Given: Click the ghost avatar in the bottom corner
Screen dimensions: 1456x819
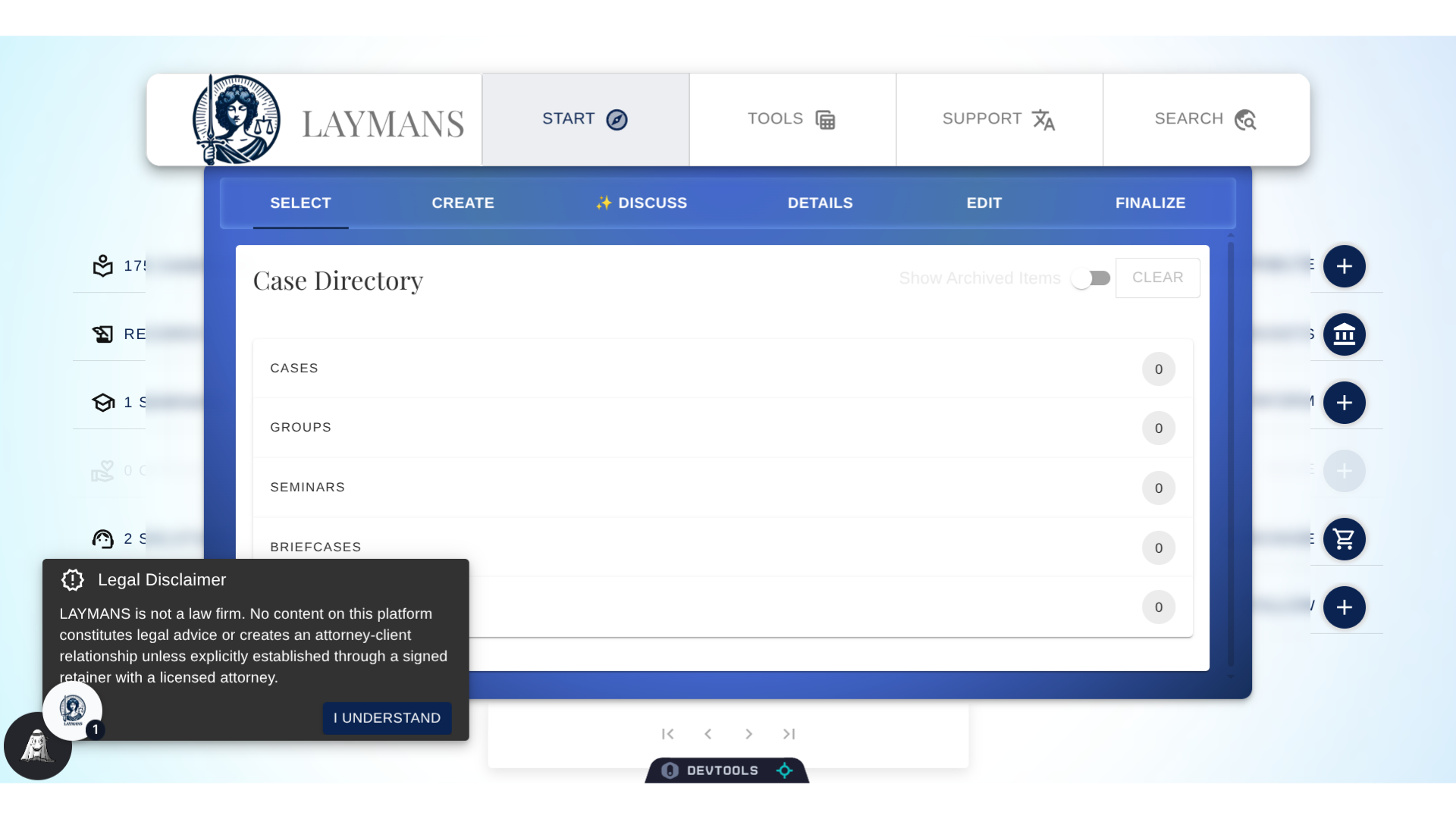Looking at the screenshot, I should (37, 745).
